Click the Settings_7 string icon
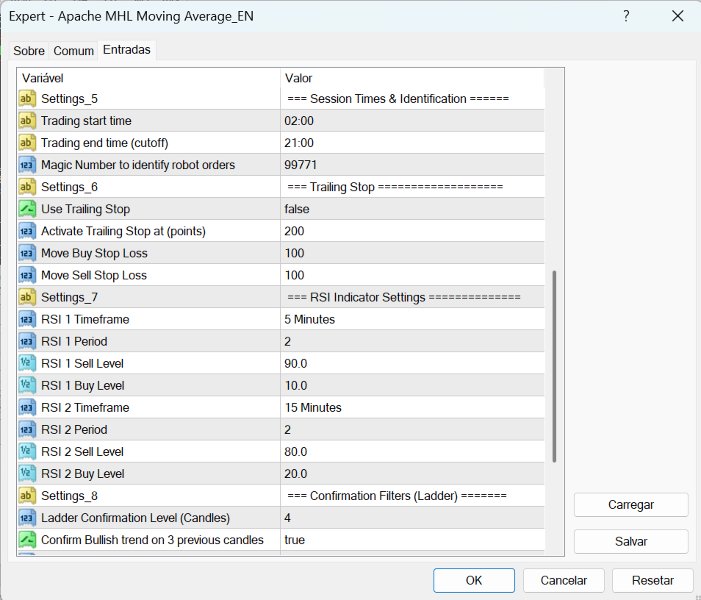The image size is (701, 600). tap(27, 297)
